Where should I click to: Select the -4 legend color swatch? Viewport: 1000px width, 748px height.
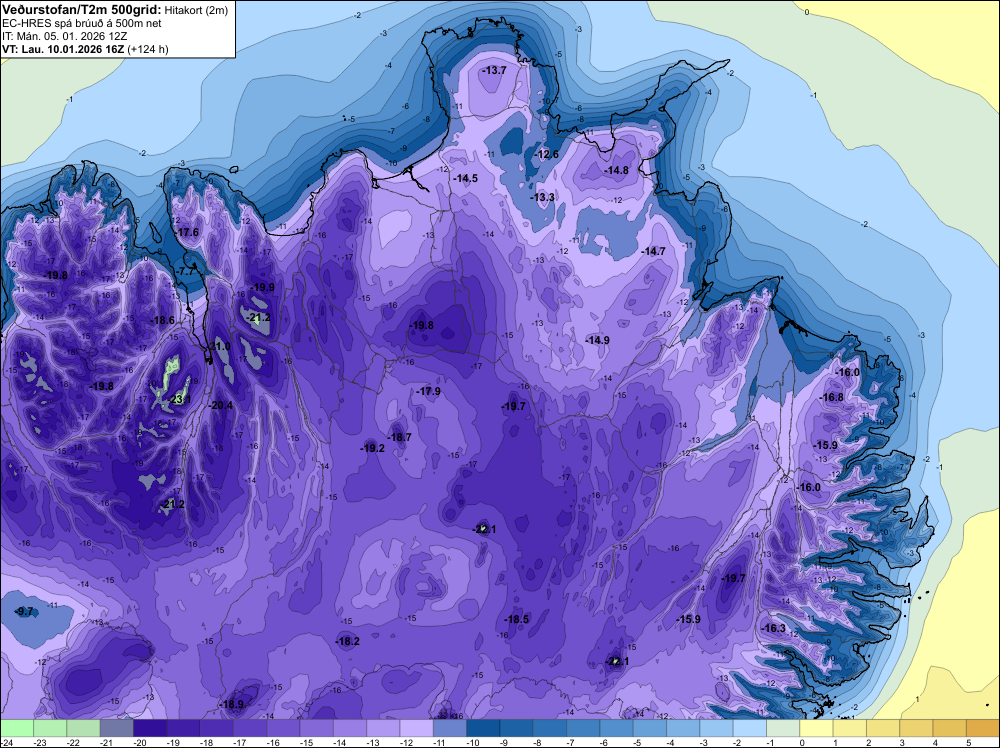tap(683, 728)
